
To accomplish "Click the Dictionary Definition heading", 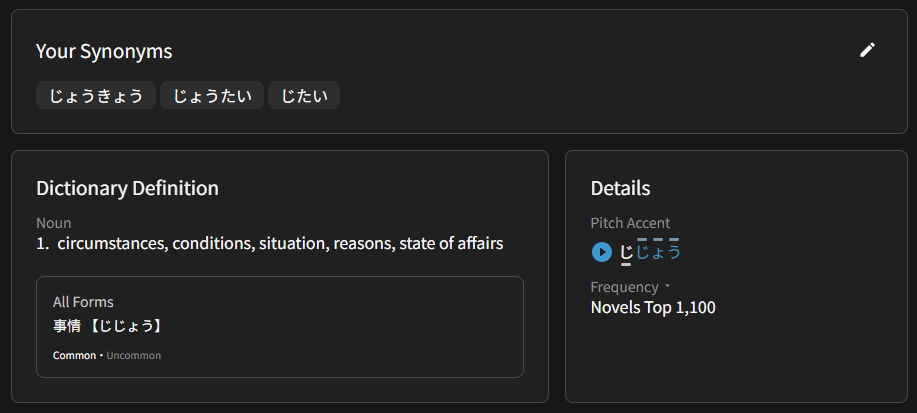I will (x=127, y=188).
